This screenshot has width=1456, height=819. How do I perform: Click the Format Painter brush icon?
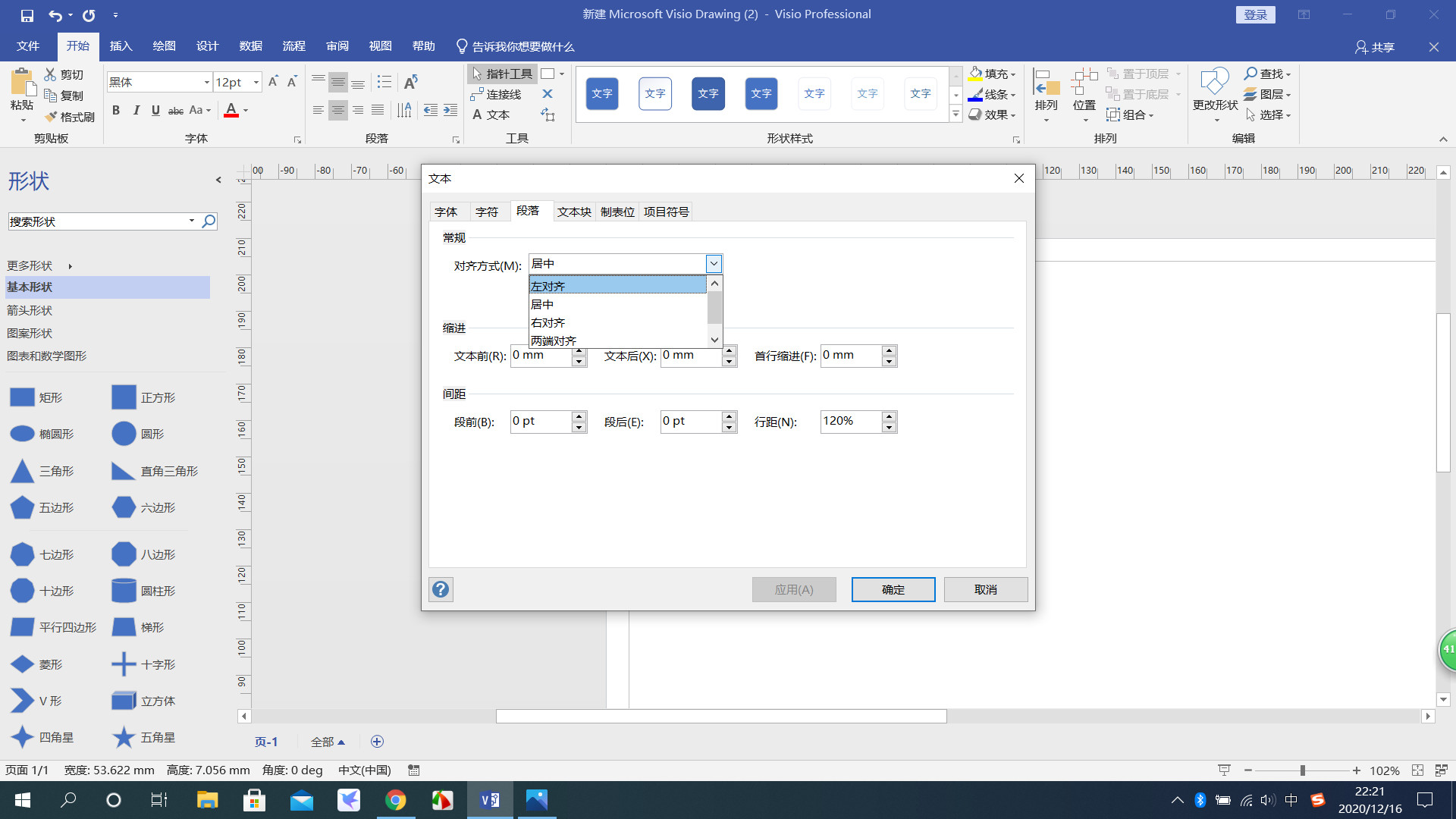51,117
